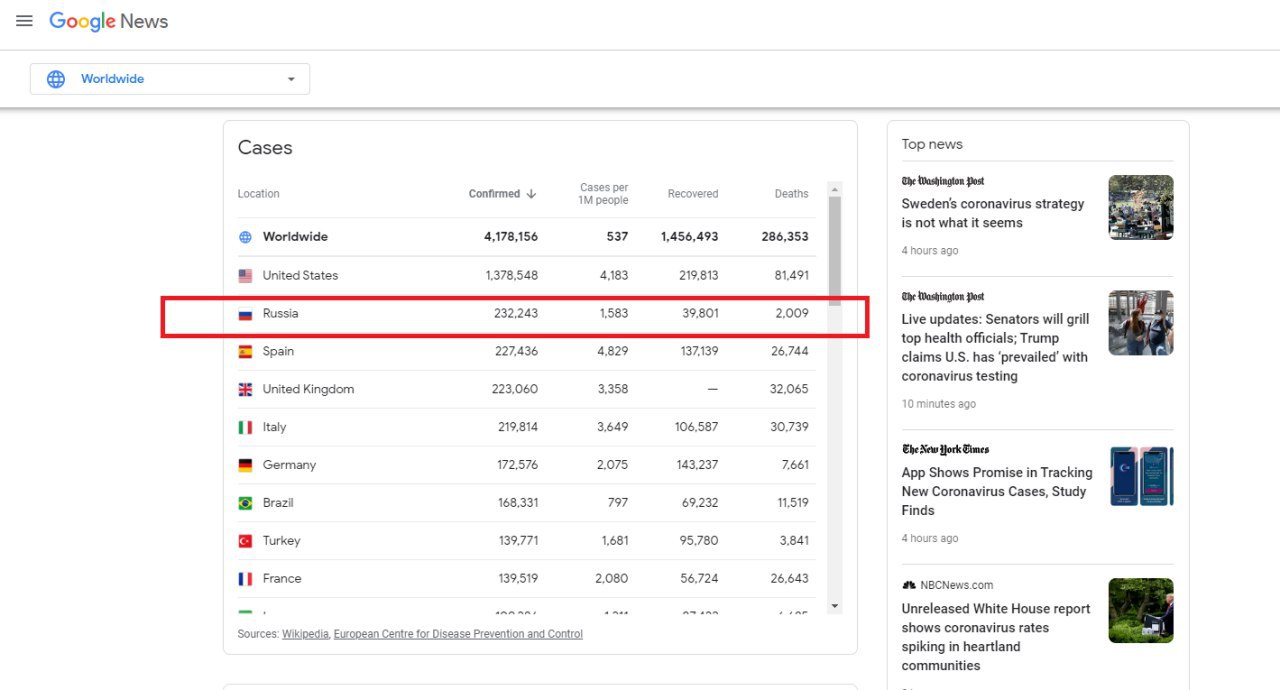Click the cases table scrollbar thumb
Screen dimensions: 1280x690
click(835, 250)
